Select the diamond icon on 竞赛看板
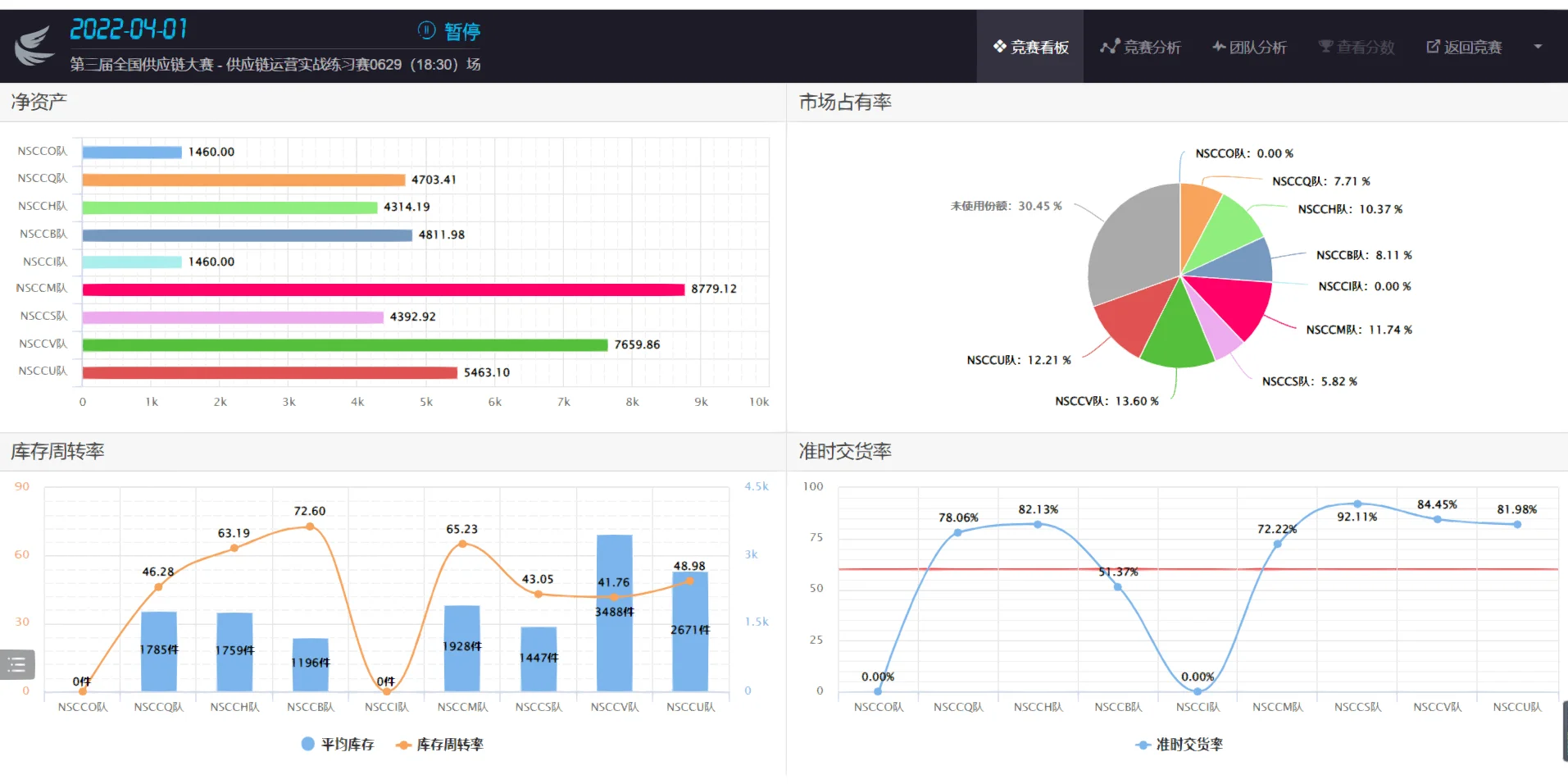The height and width of the screenshot is (784, 1568). click(998, 47)
